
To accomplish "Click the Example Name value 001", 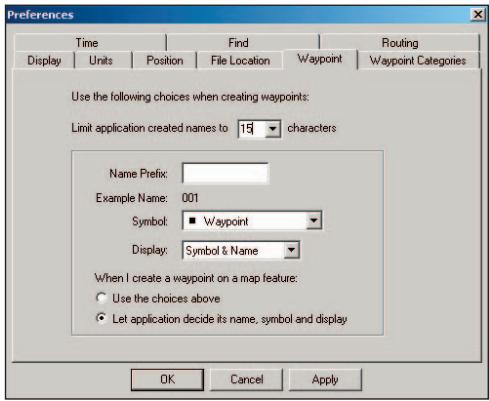I will pos(190,198).
